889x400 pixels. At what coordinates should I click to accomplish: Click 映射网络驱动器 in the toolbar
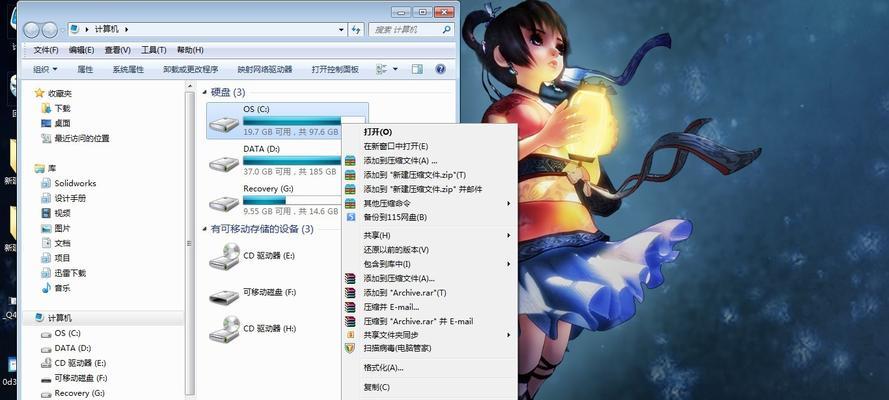click(x=265, y=69)
